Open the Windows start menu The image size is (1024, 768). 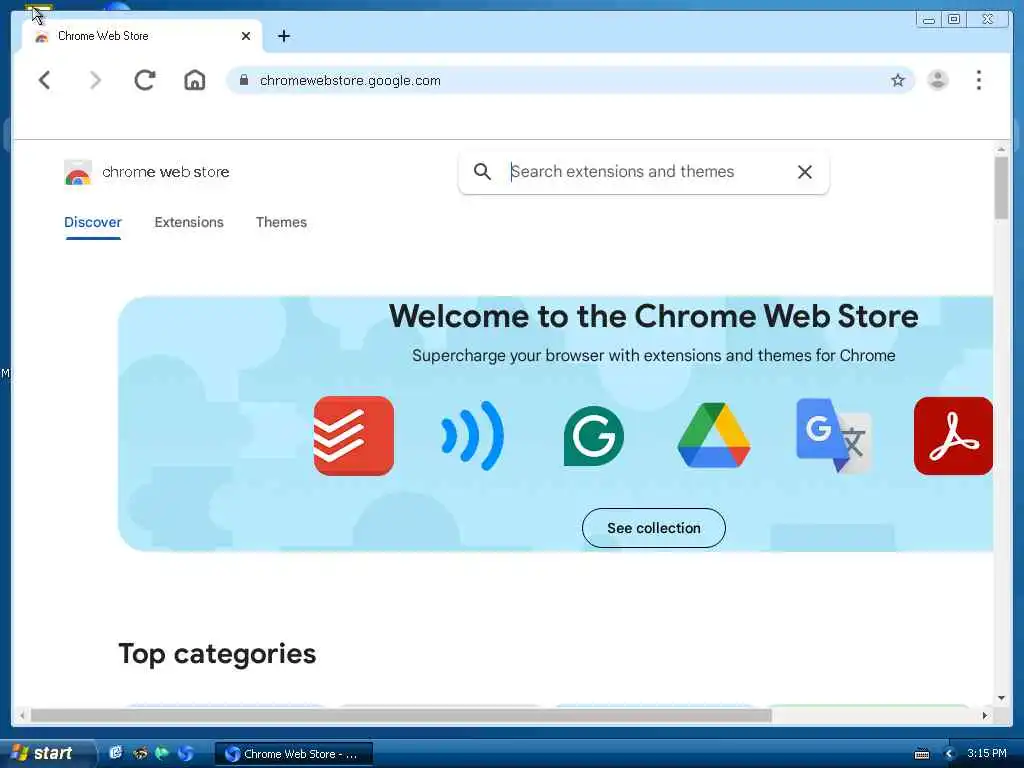coord(46,754)
